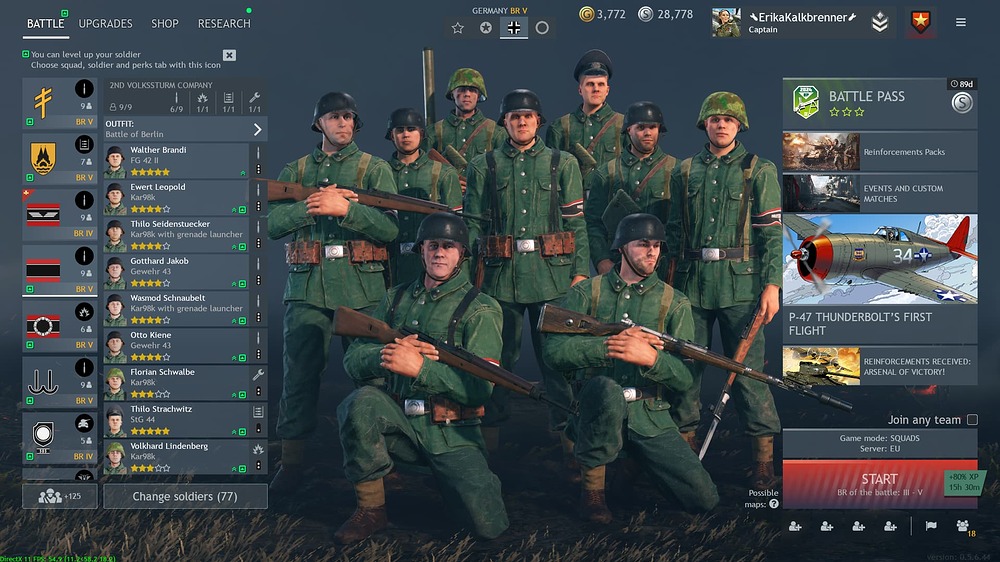Click the red START battle button
This screenshot has width=1000, height=562.
(879, 484)
